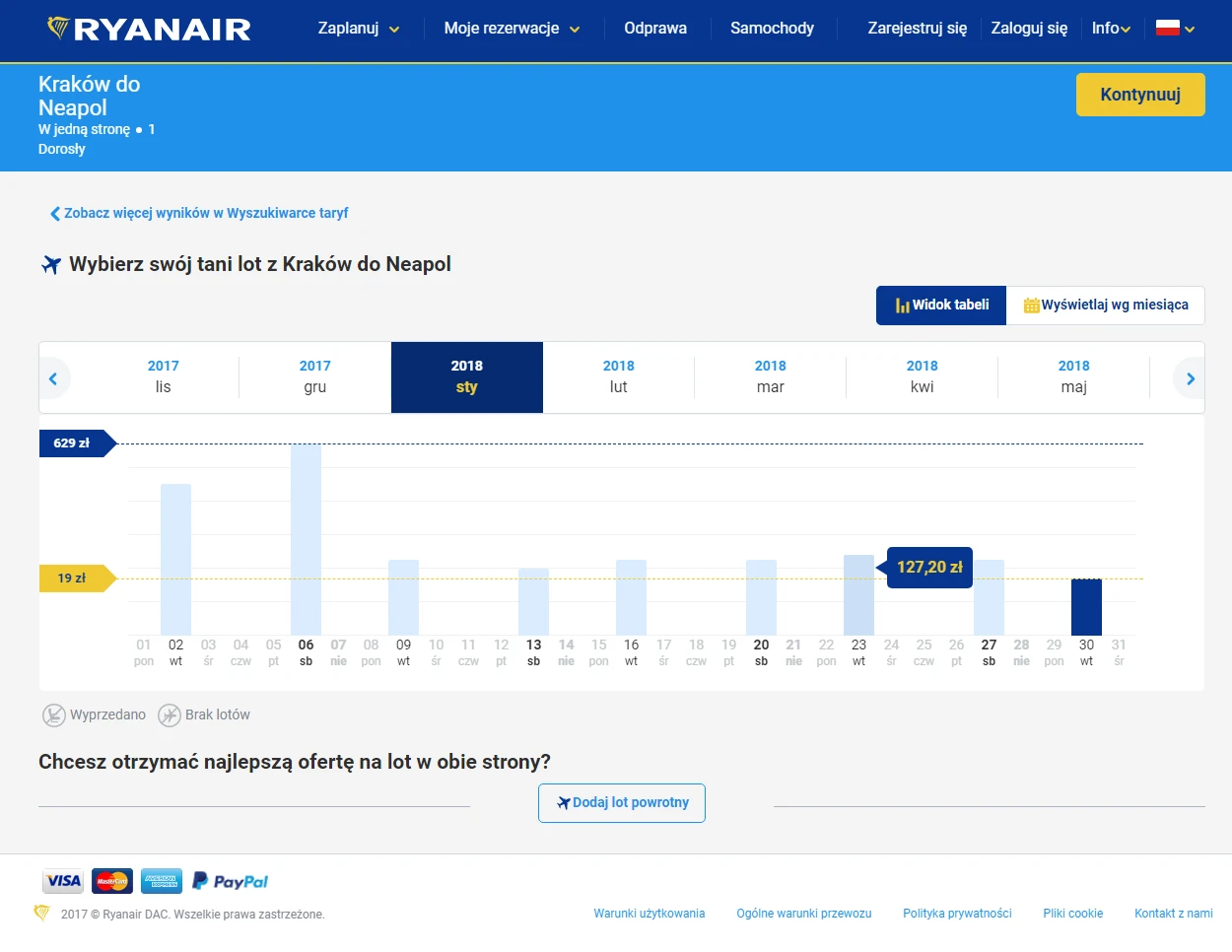Click date label 21 nie
Viewport: 1232px width, 952px height.
(793, 652)
